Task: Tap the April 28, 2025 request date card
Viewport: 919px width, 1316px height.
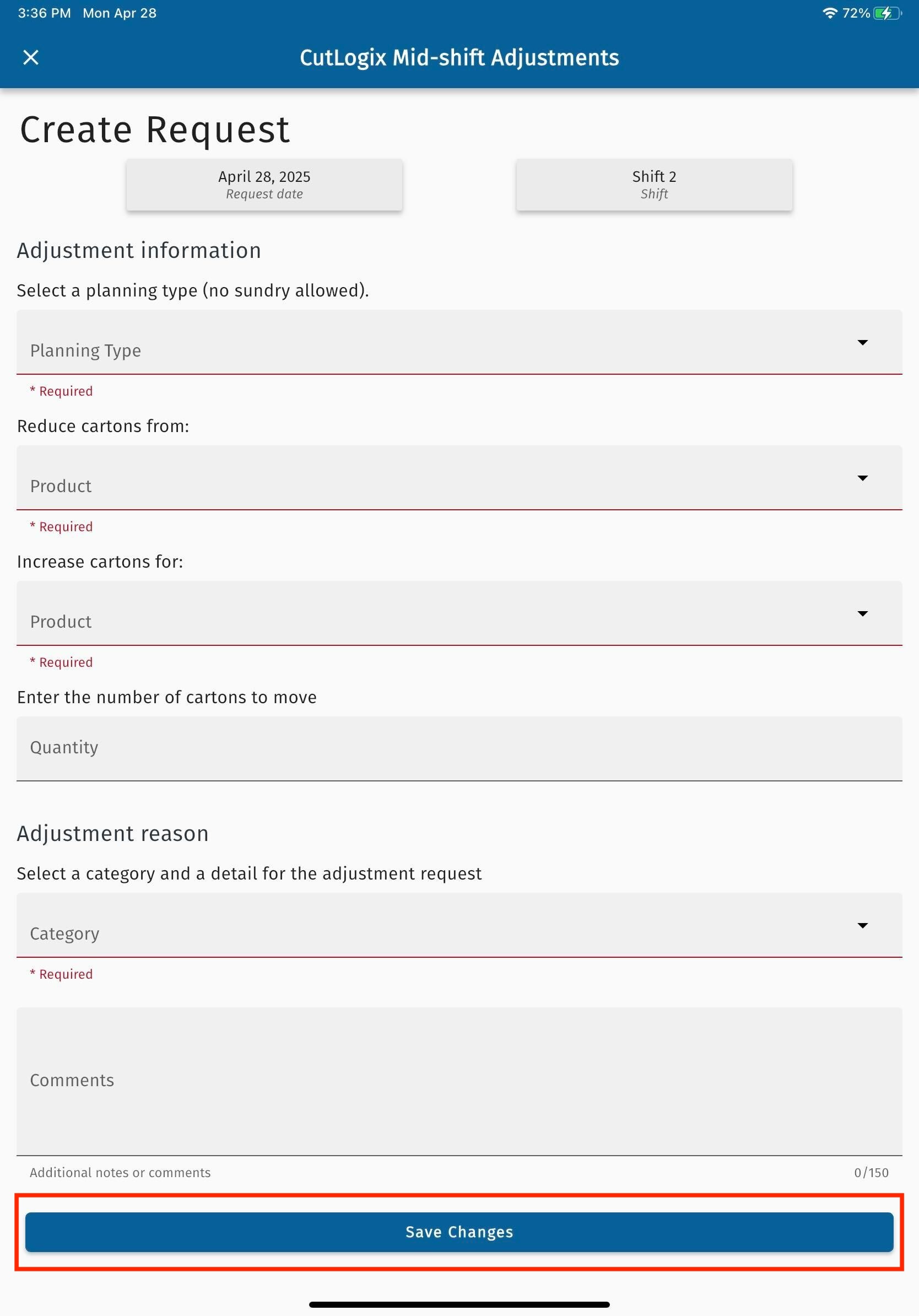Action: [x=264, y=185]
